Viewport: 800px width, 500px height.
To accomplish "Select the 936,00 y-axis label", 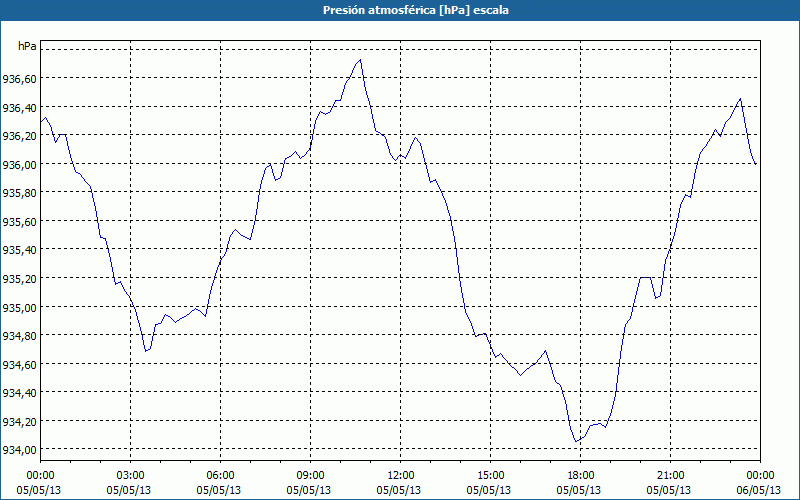I will [19, 164].
